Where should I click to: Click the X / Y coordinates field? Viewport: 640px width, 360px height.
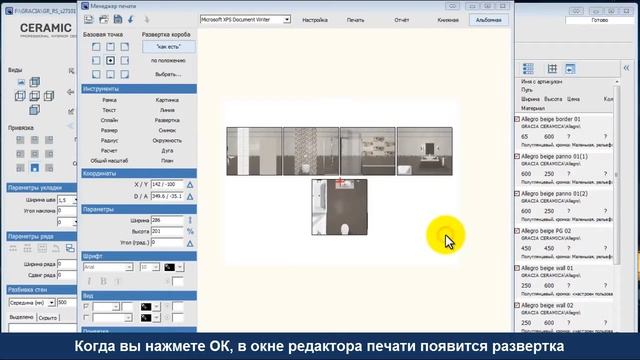coord(167,184)
